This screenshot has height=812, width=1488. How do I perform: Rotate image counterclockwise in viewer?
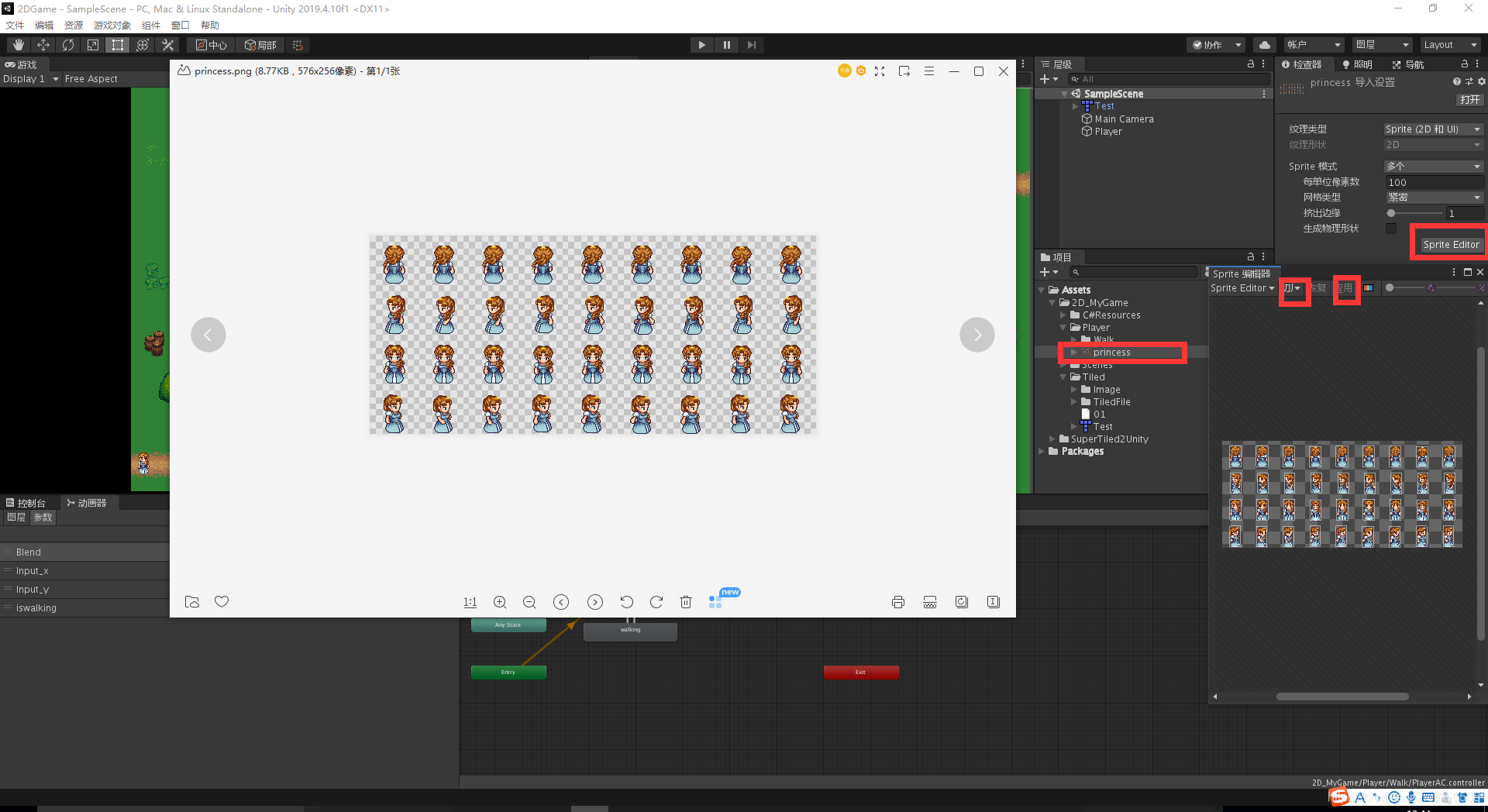coord(626,602)
